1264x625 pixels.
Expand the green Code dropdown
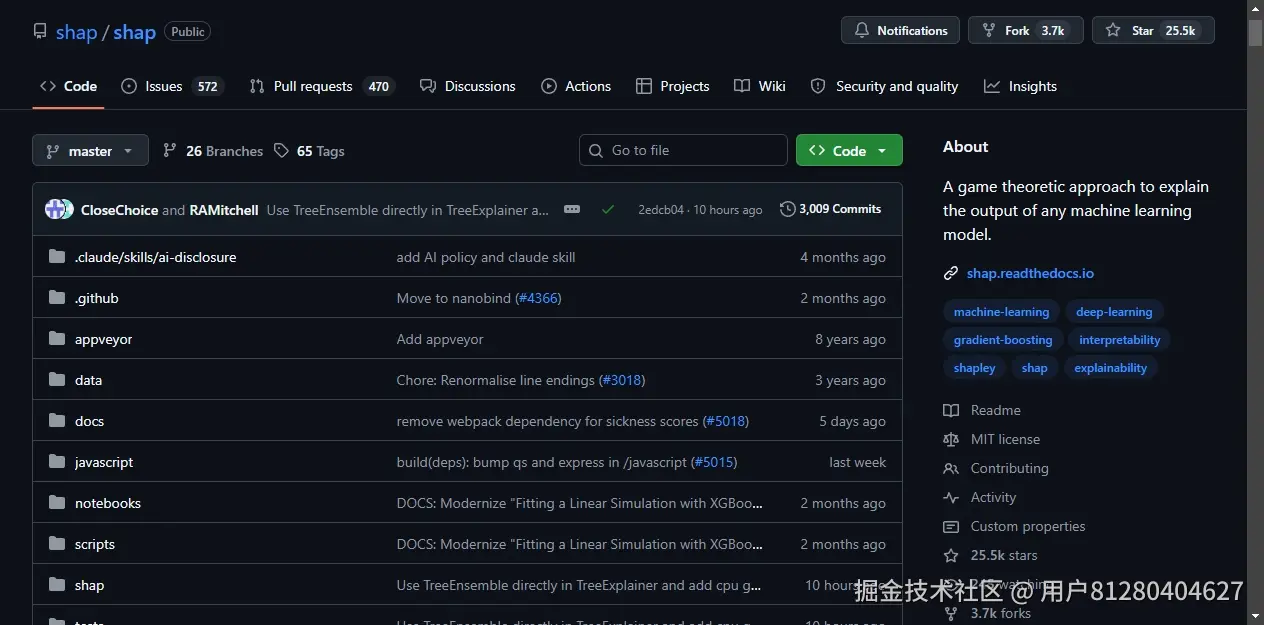click(x=849, y=151)
